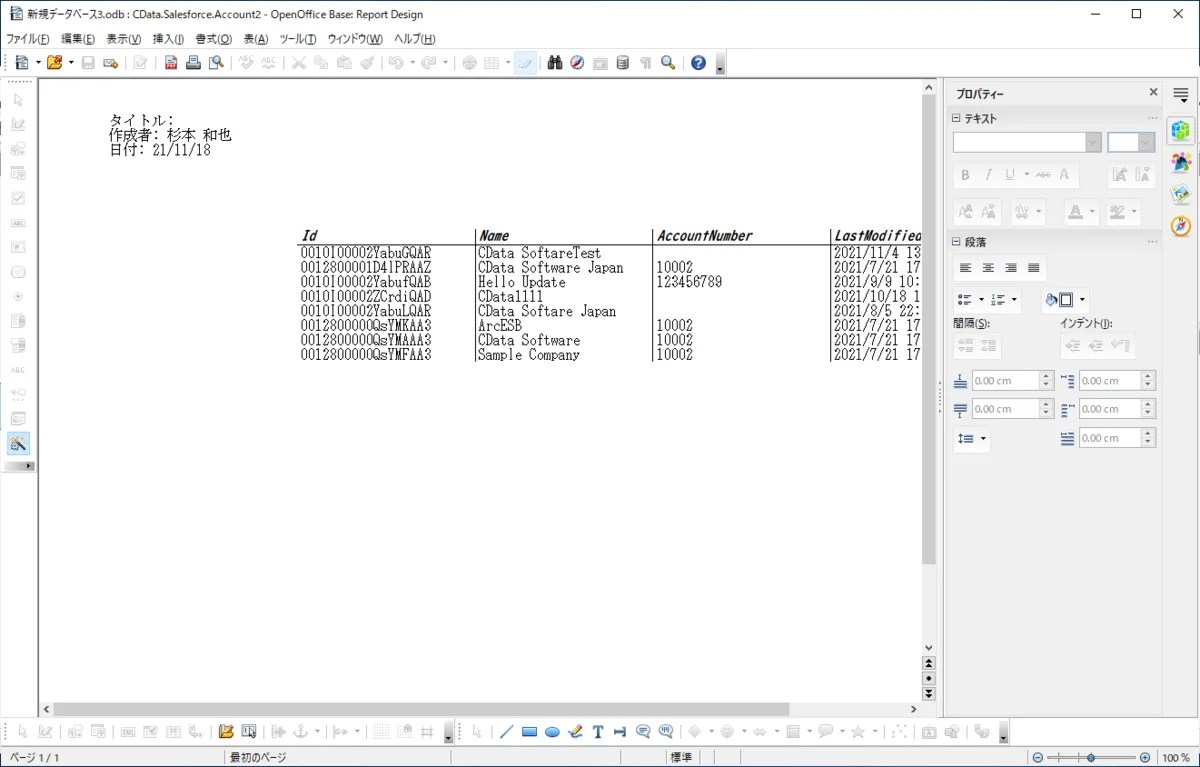This screenshot has width=1200, height=767.
Task: Open the ファイル menu
Action: pos(27,39)
